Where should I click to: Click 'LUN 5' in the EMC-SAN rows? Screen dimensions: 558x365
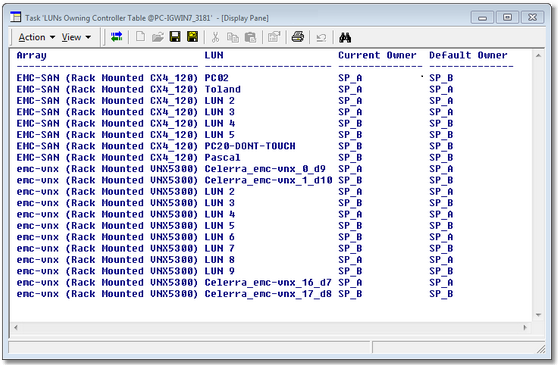220,135
